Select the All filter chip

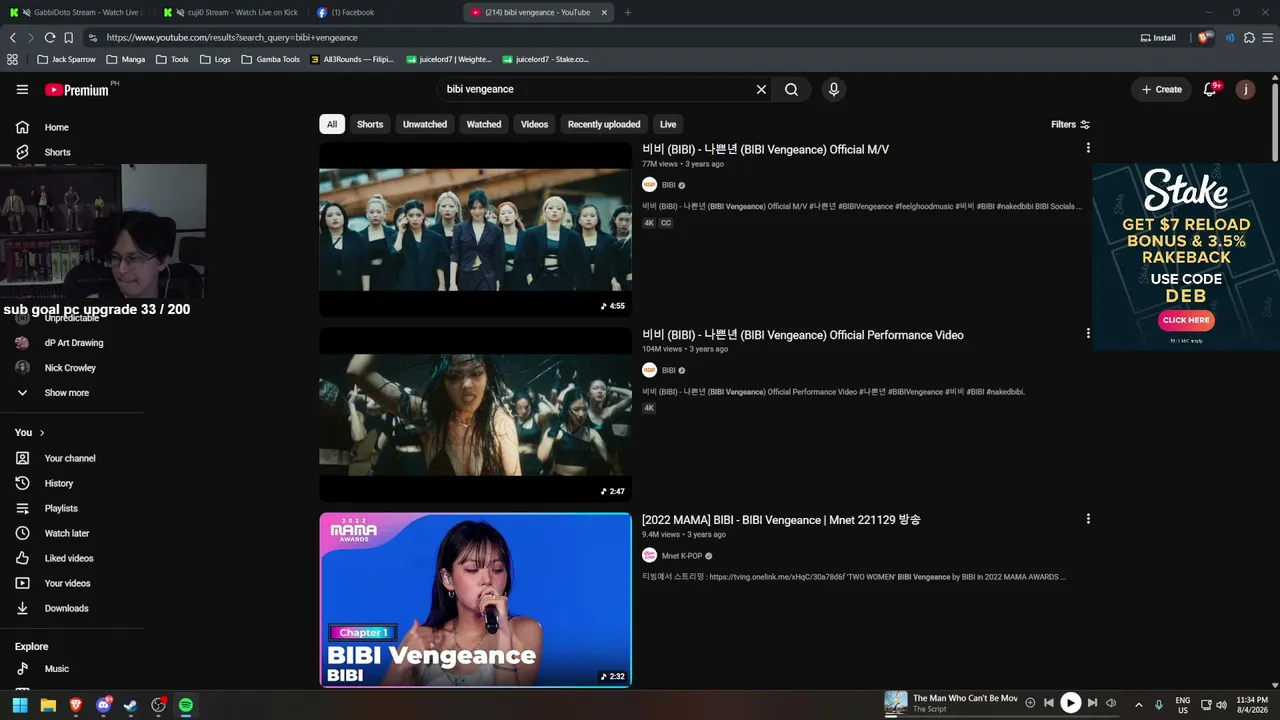pyautogui.click(x=332, y=124)
